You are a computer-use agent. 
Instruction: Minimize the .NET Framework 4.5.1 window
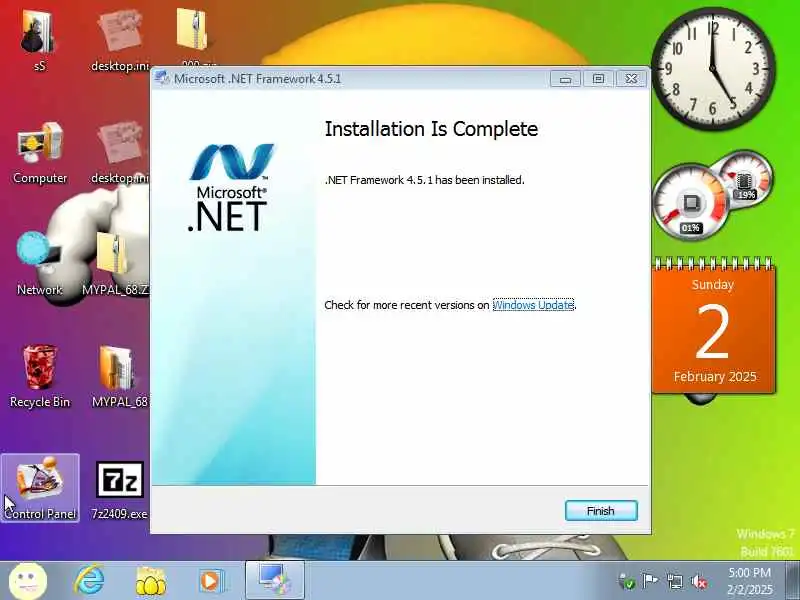point(565,79)
